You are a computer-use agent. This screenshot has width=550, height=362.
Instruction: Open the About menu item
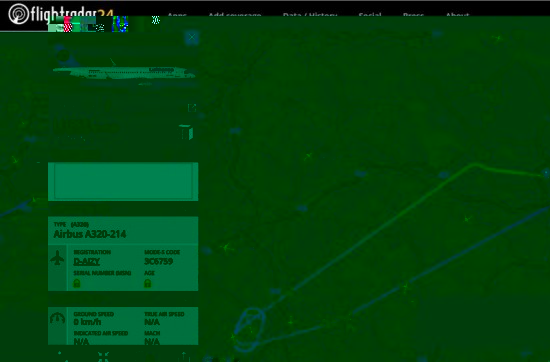457,15
